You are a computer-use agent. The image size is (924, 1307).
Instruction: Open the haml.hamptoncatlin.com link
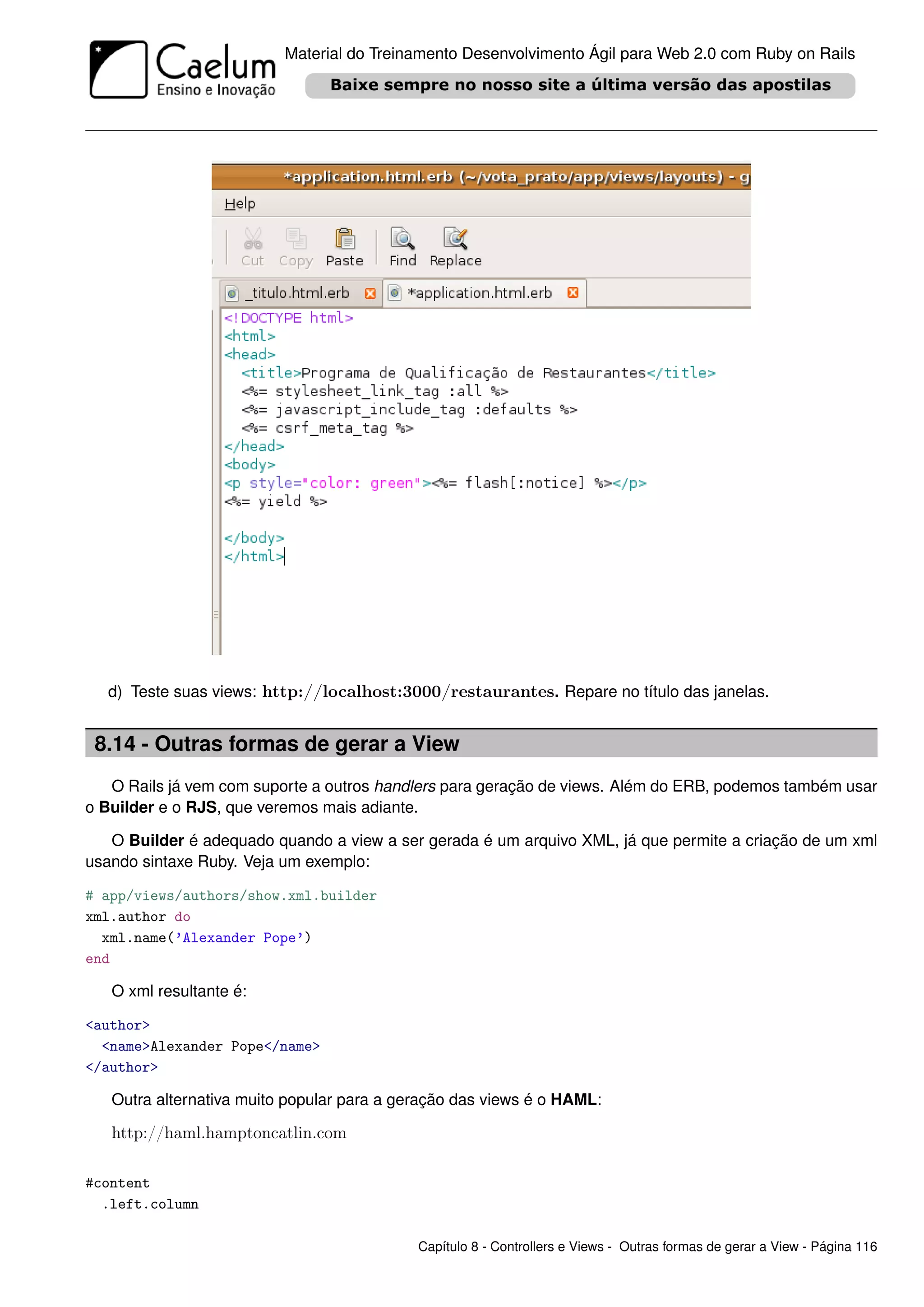coord(229,1133)
